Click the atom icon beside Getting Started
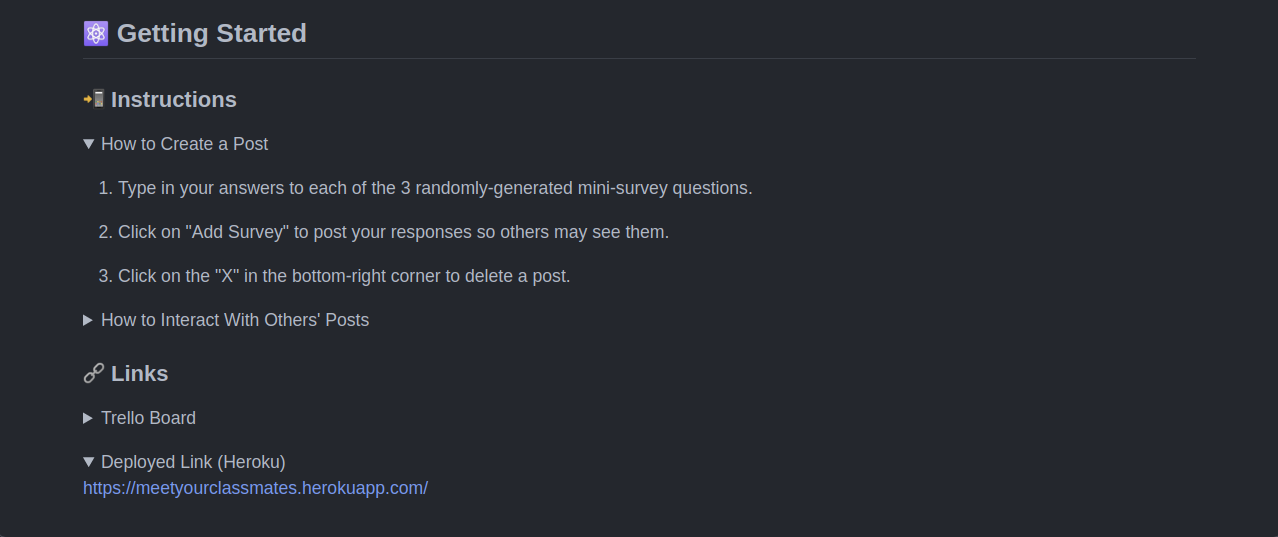The image size is (1278, 537). (96, 34)
